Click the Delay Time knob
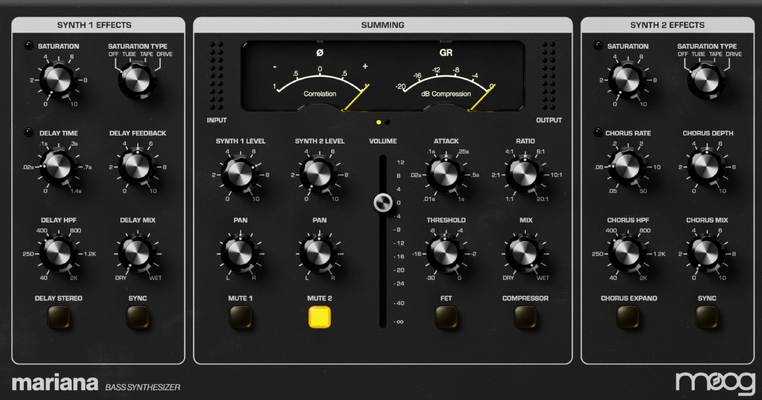Viewport: 762px width, 400px height. pyautogui.click(x=58, y=166)
